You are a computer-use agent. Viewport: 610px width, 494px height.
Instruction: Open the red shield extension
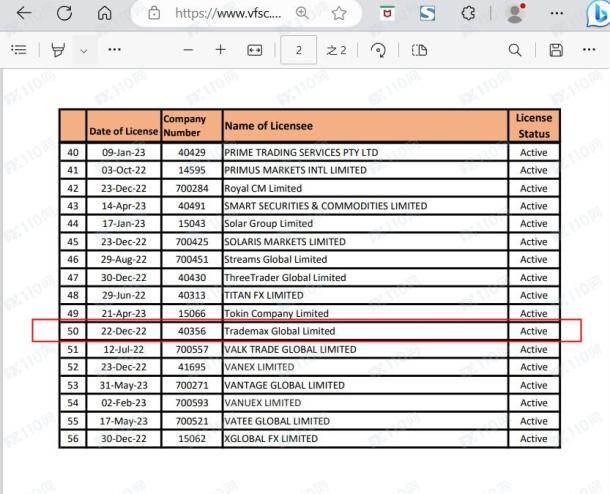pyautogui.click(x=387, y=13)
